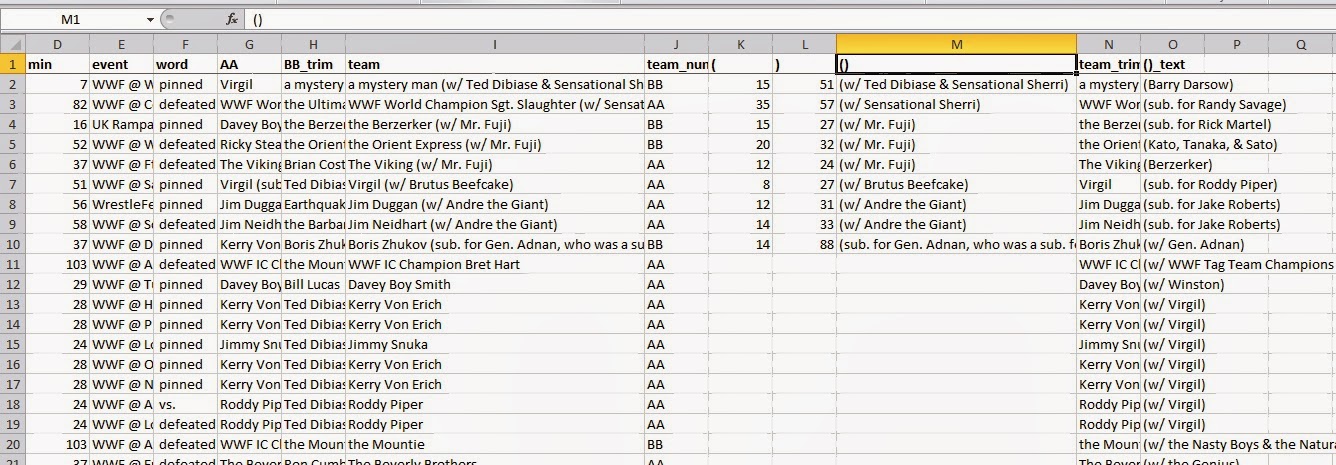Screen dimensions: 1336x465
Task: Select cell 'the Orient Express (w/ Mr. Fuji)'
Action: pos(495,144)
